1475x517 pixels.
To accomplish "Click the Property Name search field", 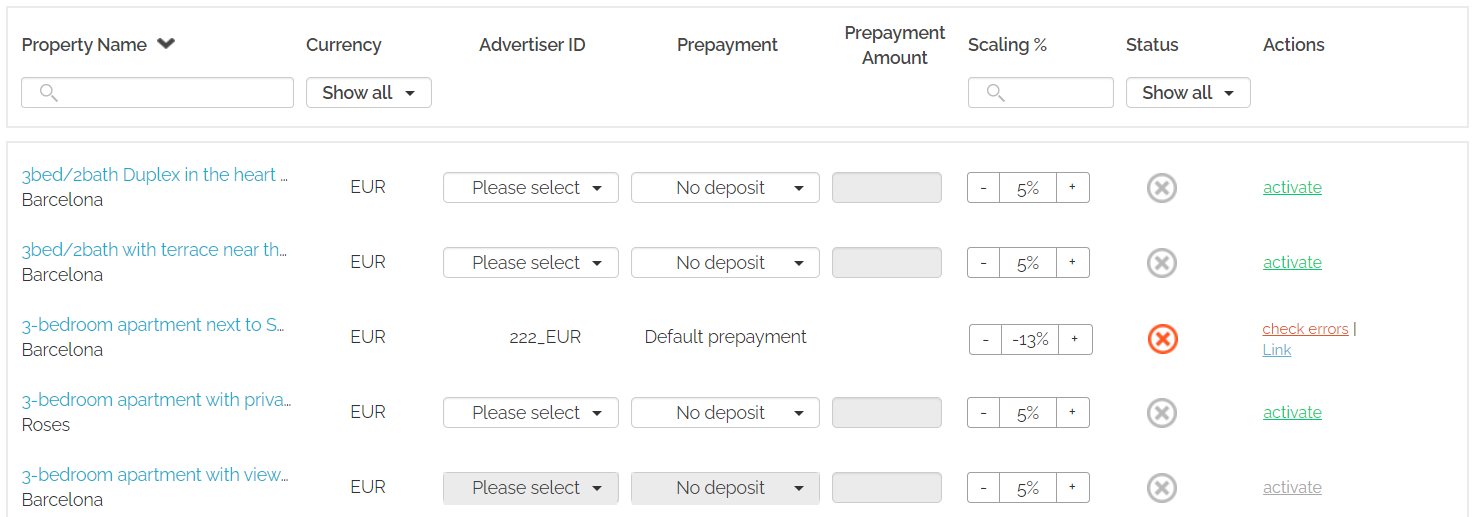I will point(157,93).
